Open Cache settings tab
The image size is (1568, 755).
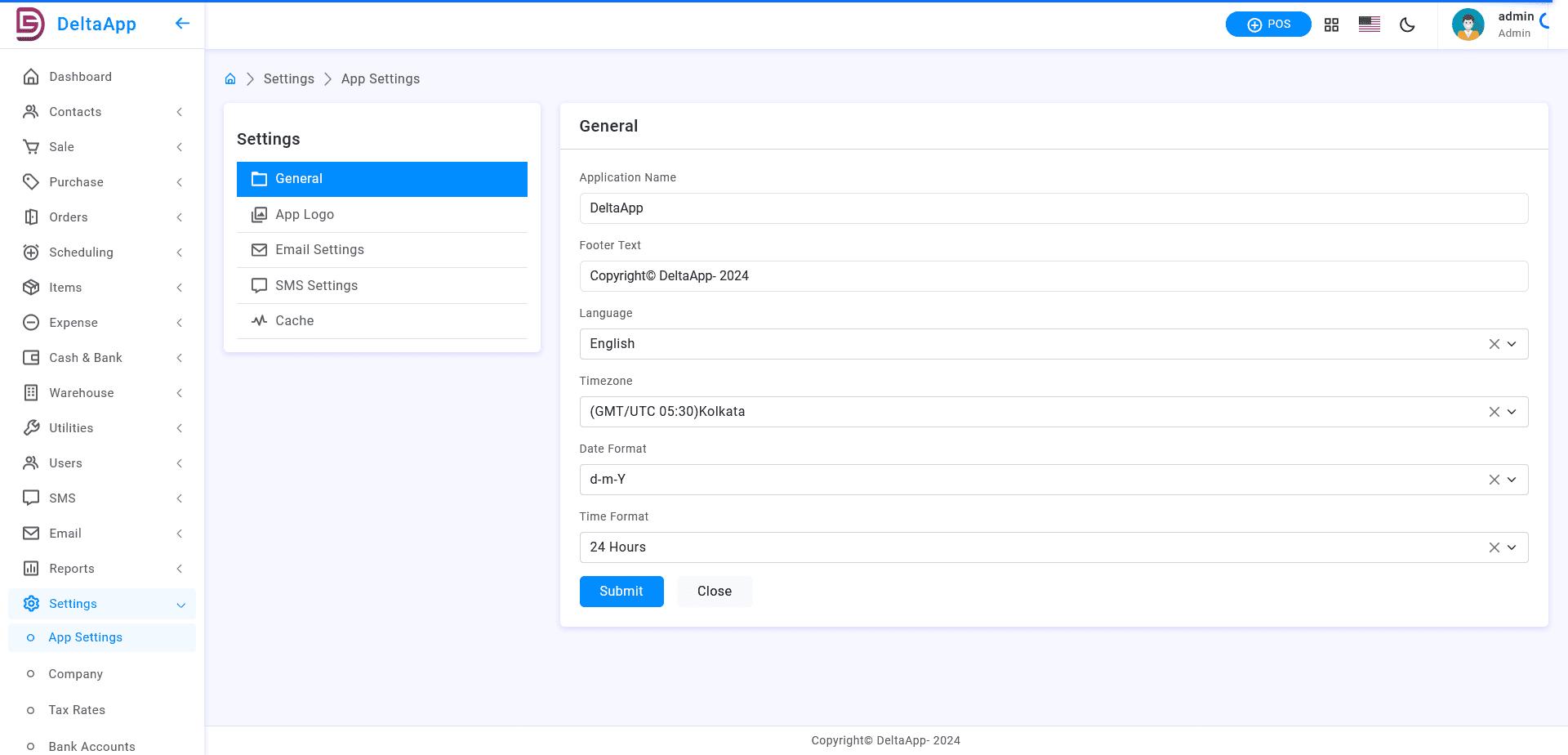click(381, 321)
